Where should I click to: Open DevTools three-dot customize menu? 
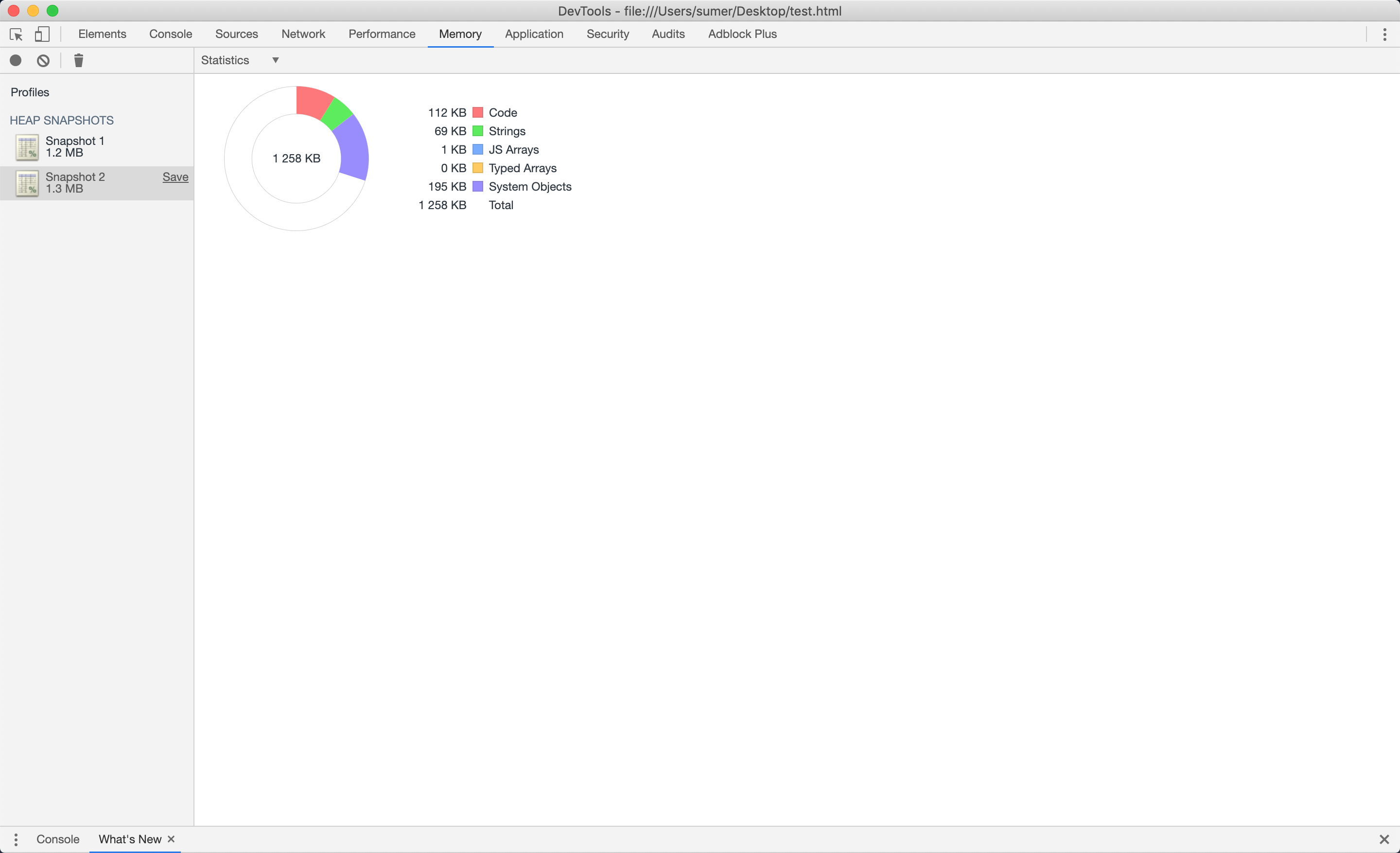1384,35
